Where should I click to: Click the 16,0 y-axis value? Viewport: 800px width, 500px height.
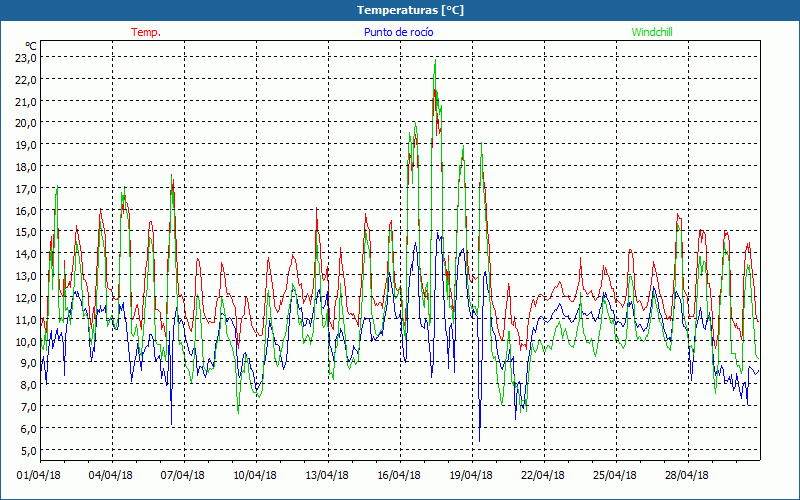[x=26, y=210]
